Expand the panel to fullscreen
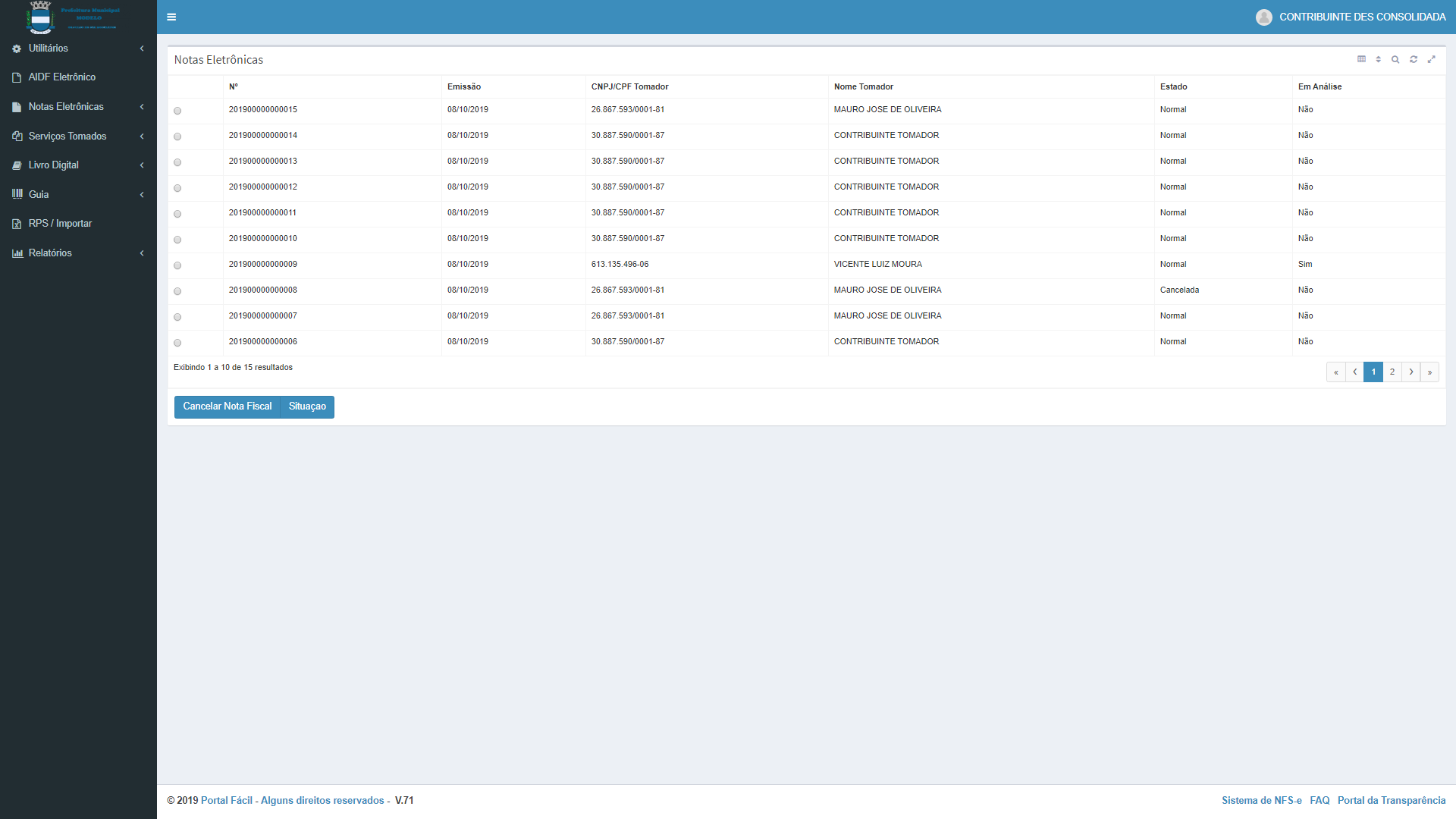1456x819 pixels. (x=1431, y=59)
